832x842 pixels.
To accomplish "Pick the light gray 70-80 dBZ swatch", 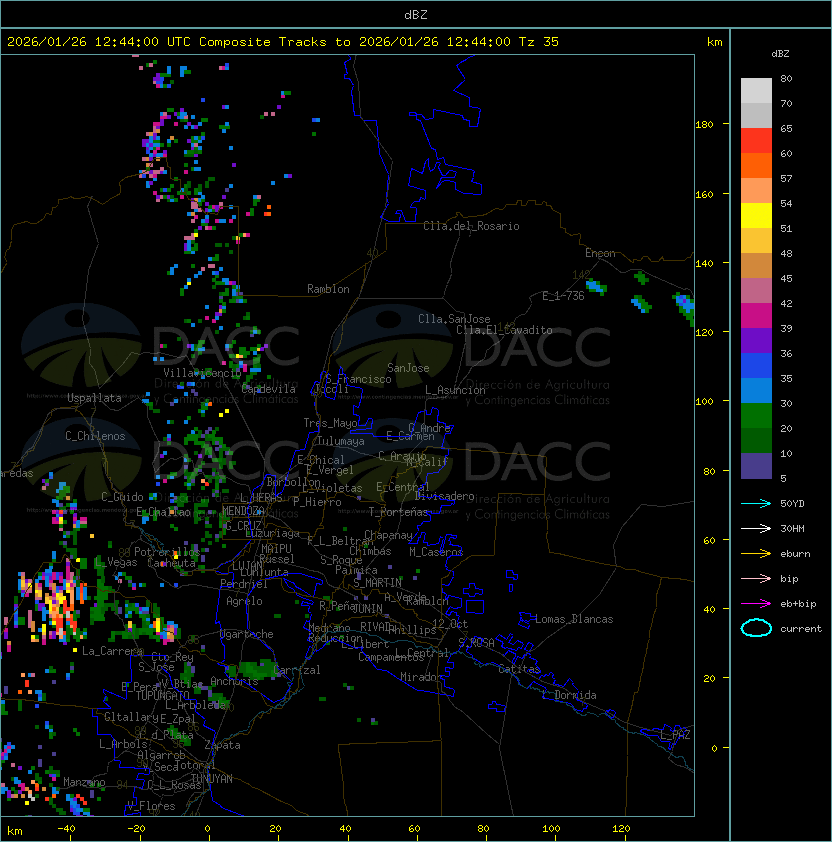I will click(756, 91).
